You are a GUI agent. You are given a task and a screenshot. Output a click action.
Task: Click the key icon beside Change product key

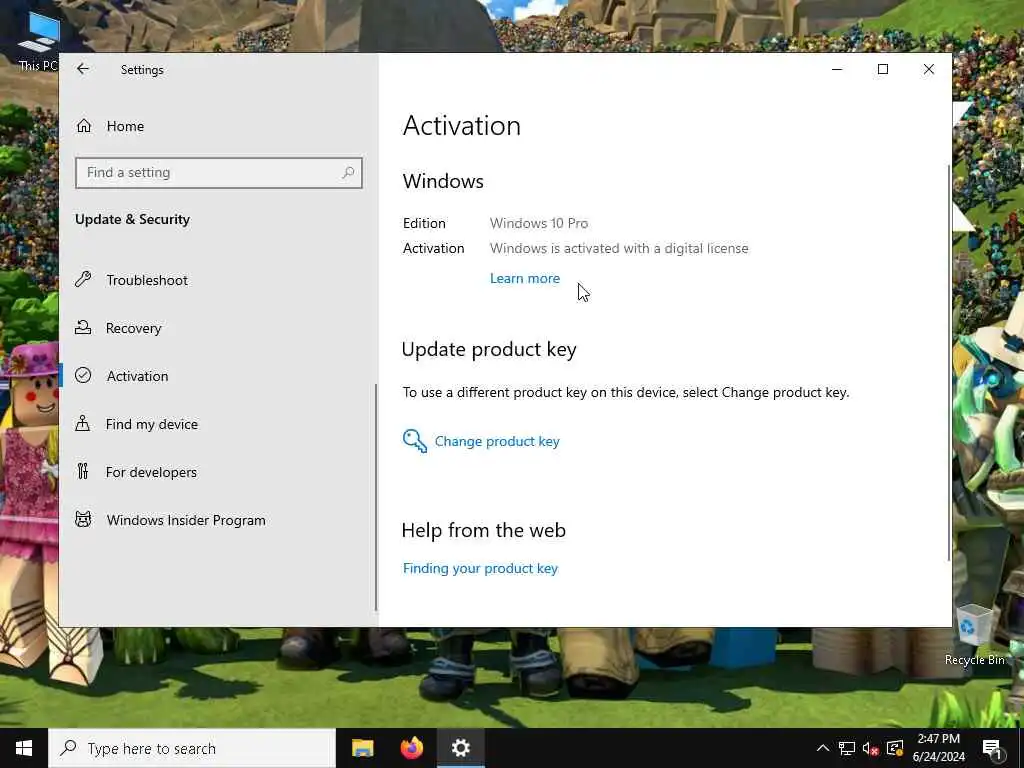pos(415,441)
